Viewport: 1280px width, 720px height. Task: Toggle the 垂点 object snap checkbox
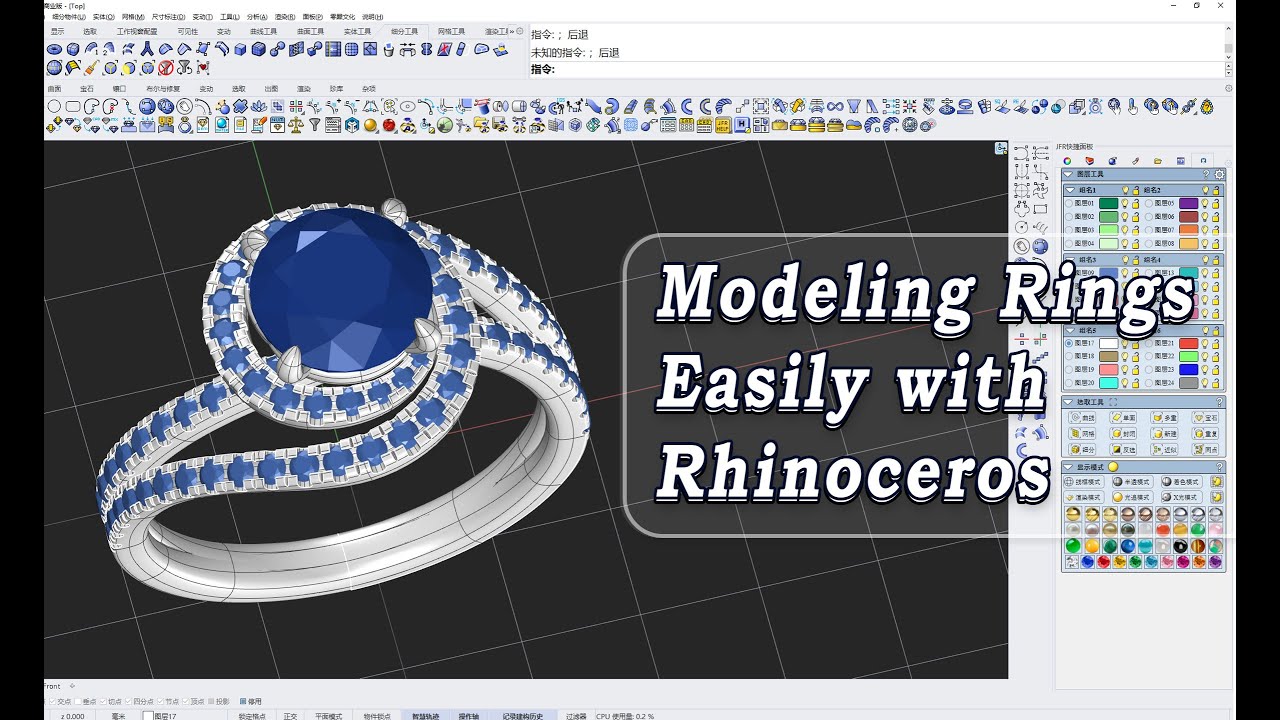pyautogui.click(x=77, y=701)
